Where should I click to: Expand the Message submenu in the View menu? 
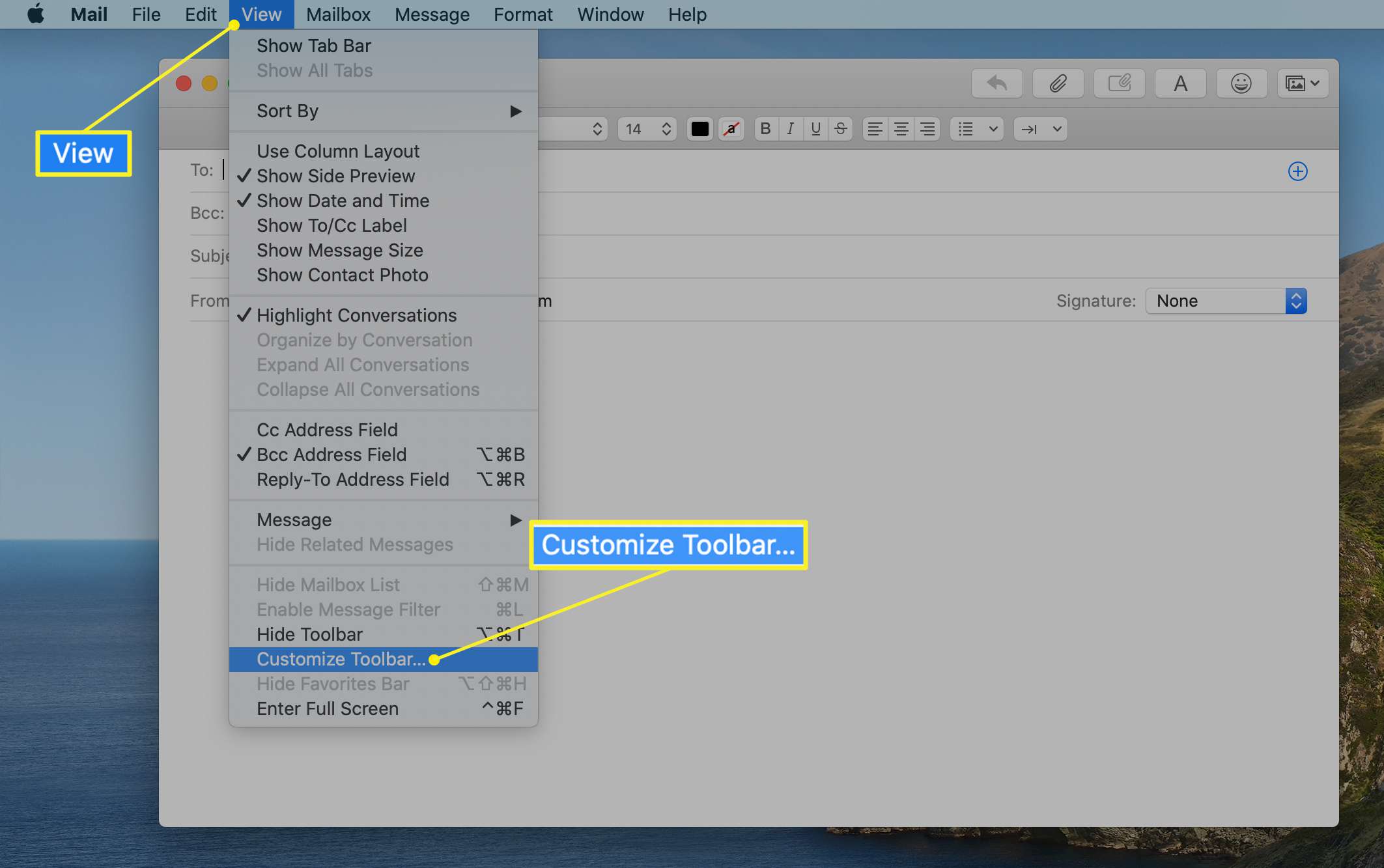[384, 520]
